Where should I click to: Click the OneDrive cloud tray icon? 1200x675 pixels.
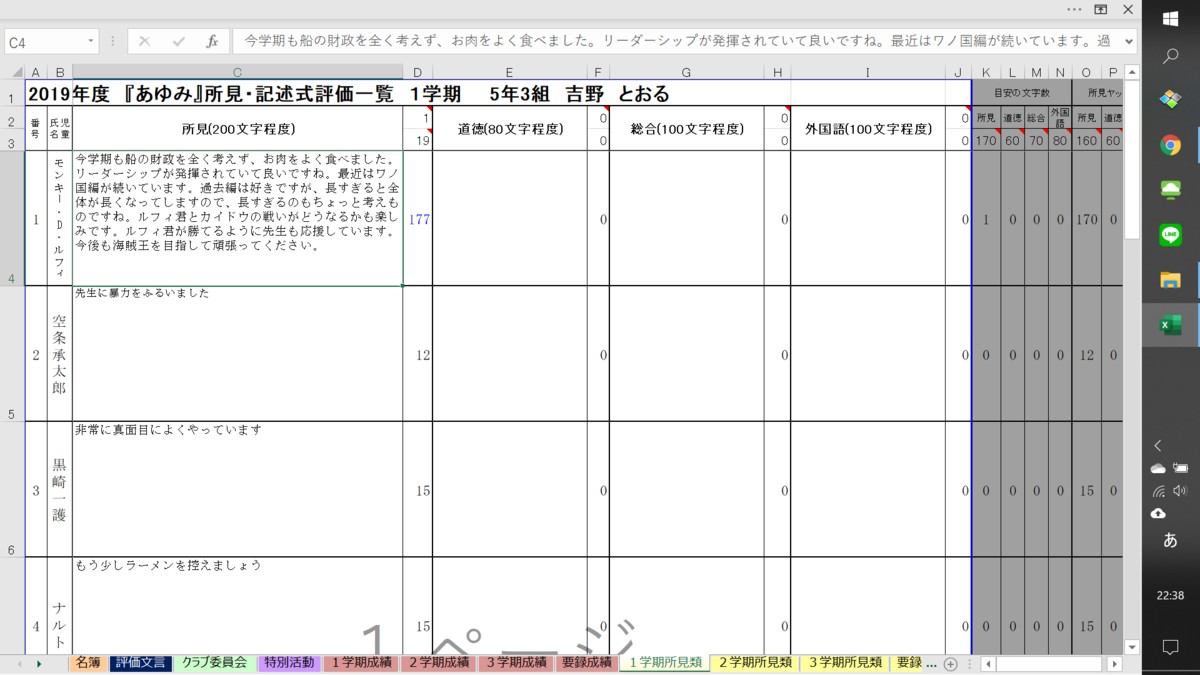click(x=1158, y=468)
